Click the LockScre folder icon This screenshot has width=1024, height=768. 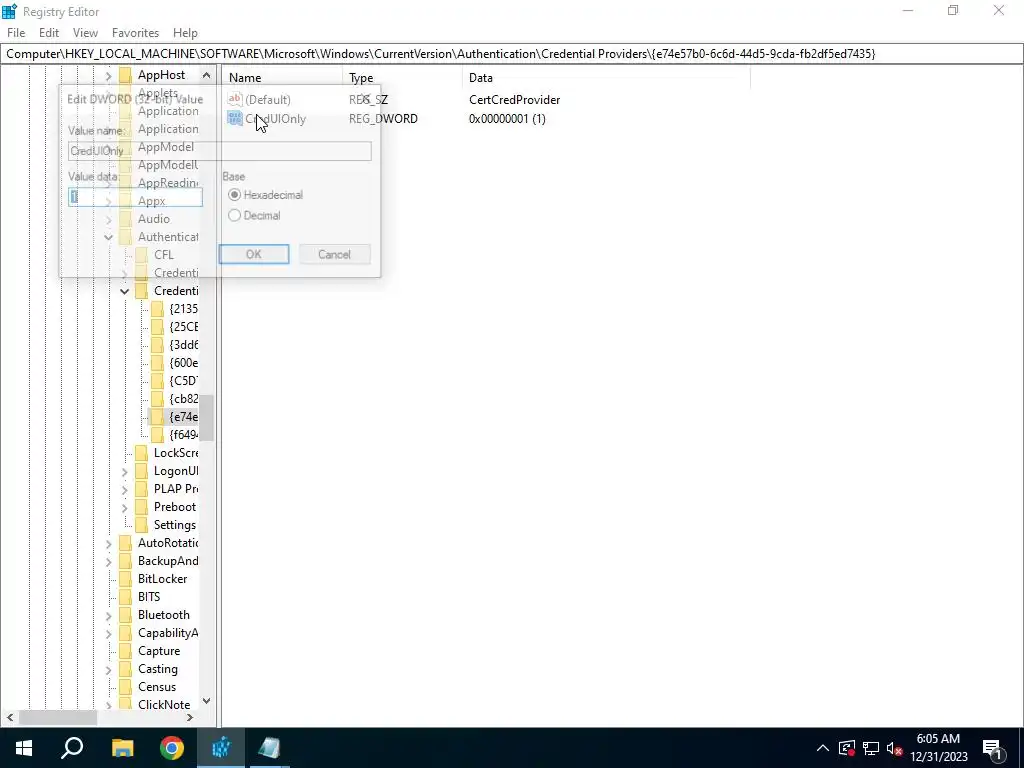(x=142, y=453)
